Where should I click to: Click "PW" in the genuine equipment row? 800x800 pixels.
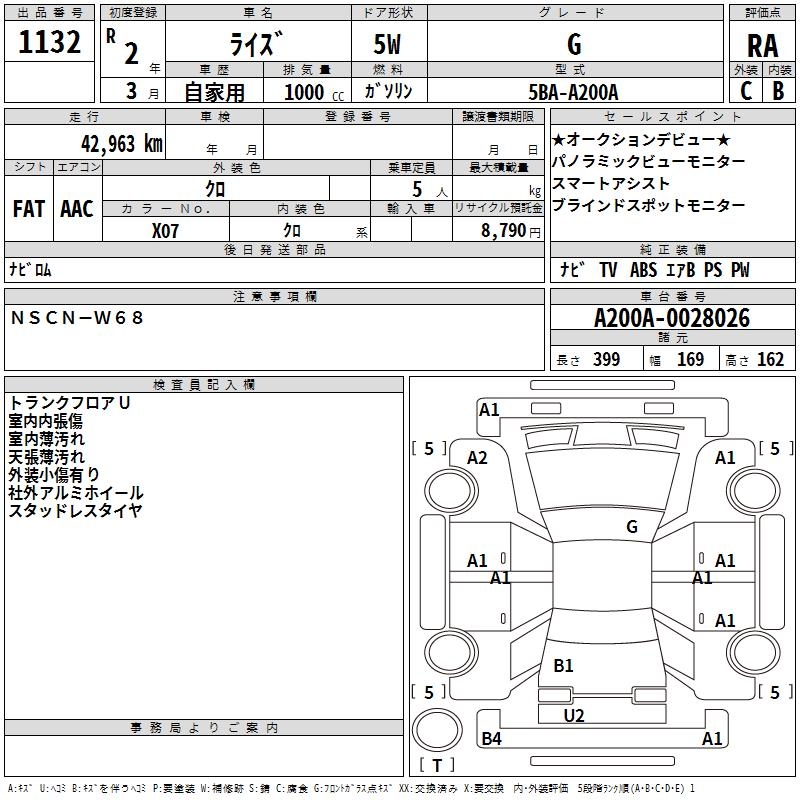click(x=740, y=269)
